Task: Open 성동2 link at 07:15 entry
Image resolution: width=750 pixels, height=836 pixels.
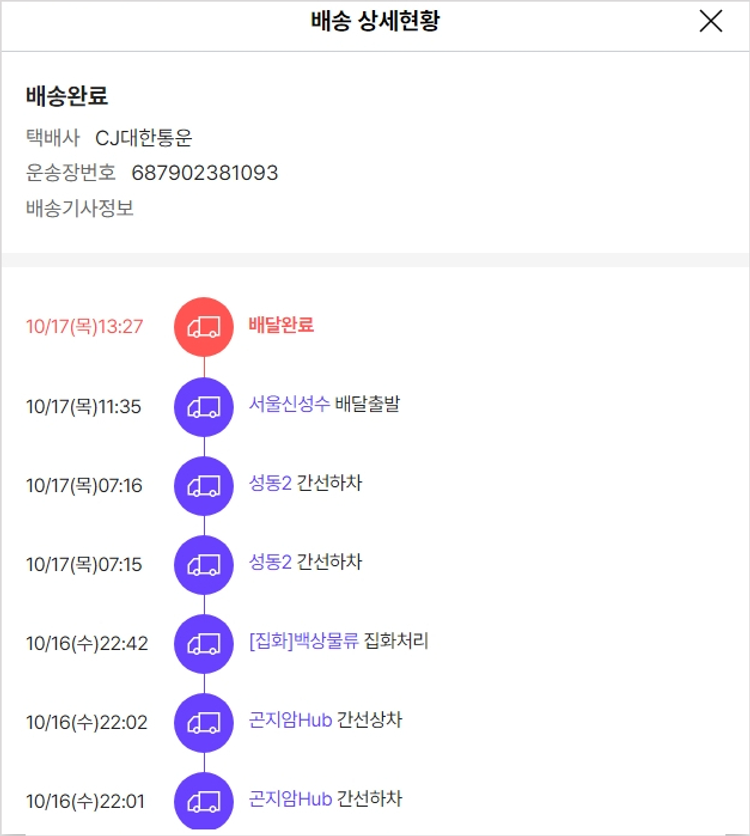Action: [x=270, y=562]
